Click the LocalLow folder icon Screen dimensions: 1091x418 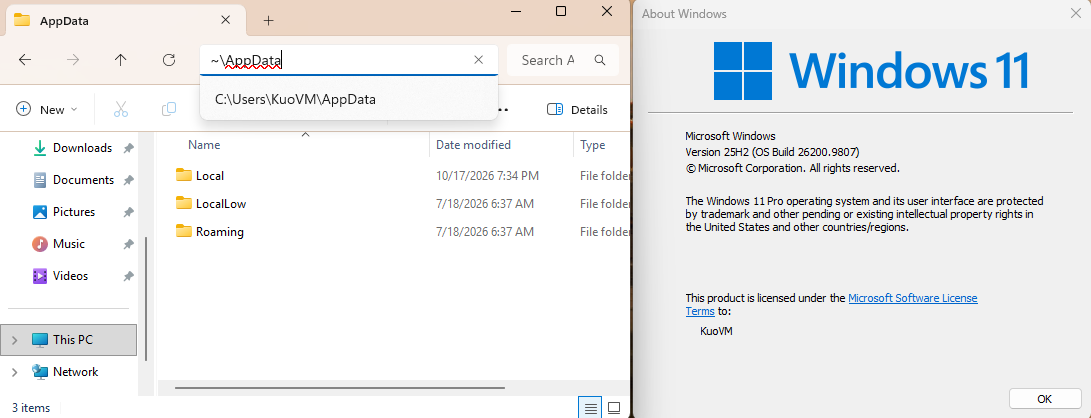184,203
